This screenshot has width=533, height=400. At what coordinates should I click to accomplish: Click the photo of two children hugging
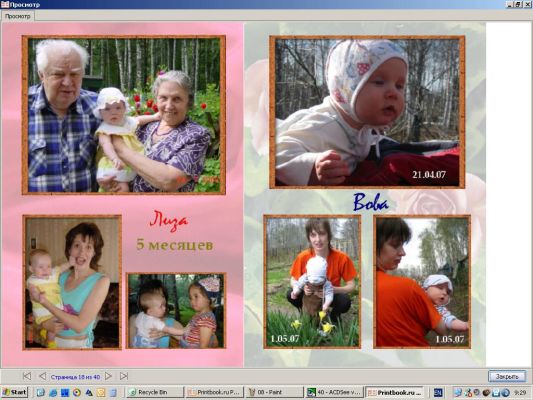[176, 311]
